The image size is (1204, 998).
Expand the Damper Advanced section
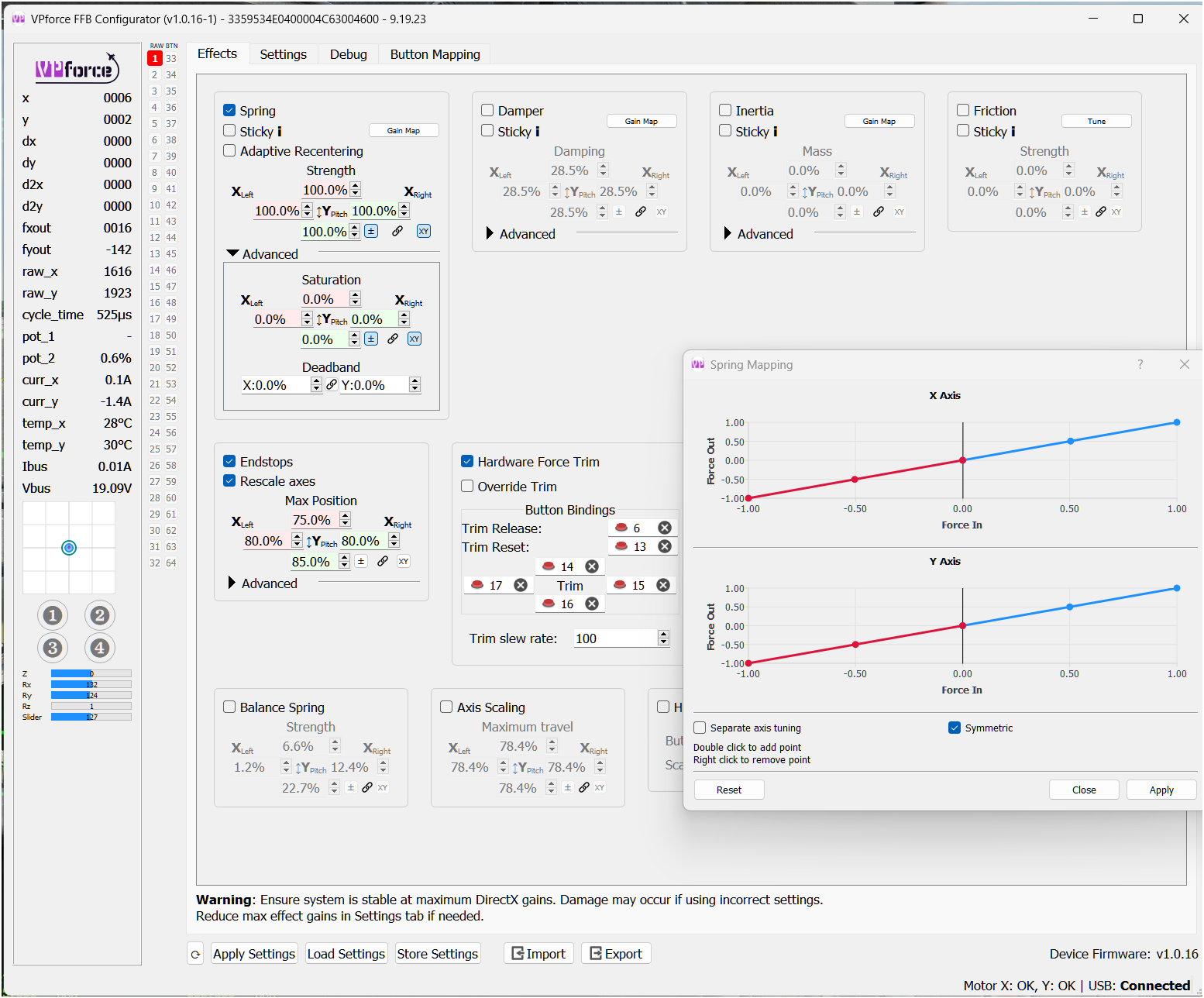[490, 233]
